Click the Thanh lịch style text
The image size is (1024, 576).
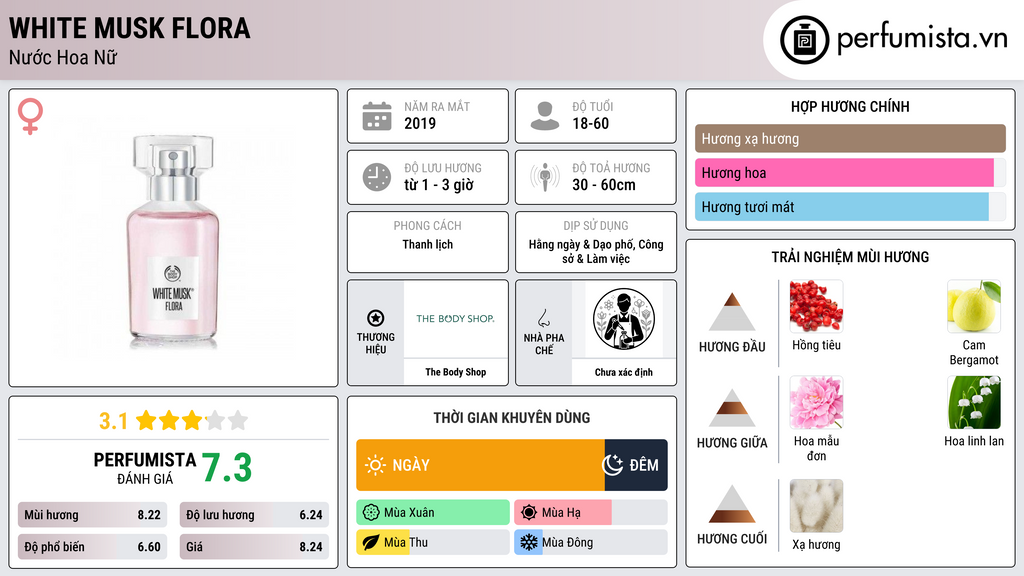[428, 244]
